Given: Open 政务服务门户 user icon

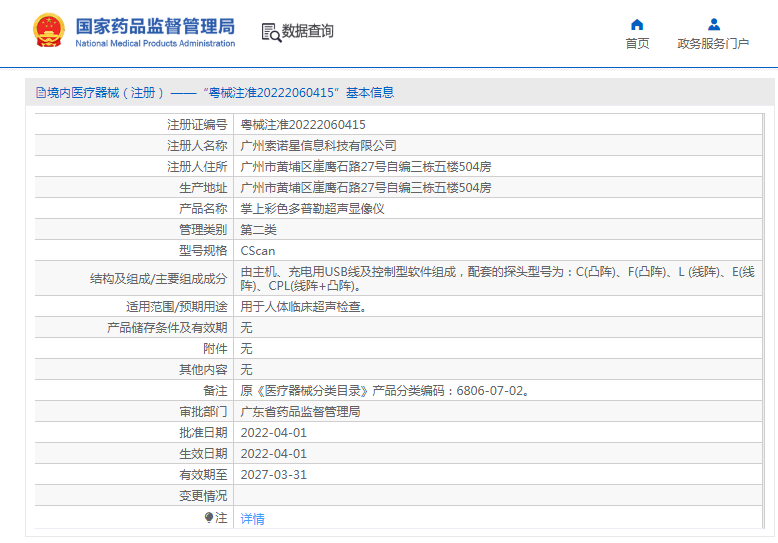Looking at the screenshot, I should tap(713, 24).
